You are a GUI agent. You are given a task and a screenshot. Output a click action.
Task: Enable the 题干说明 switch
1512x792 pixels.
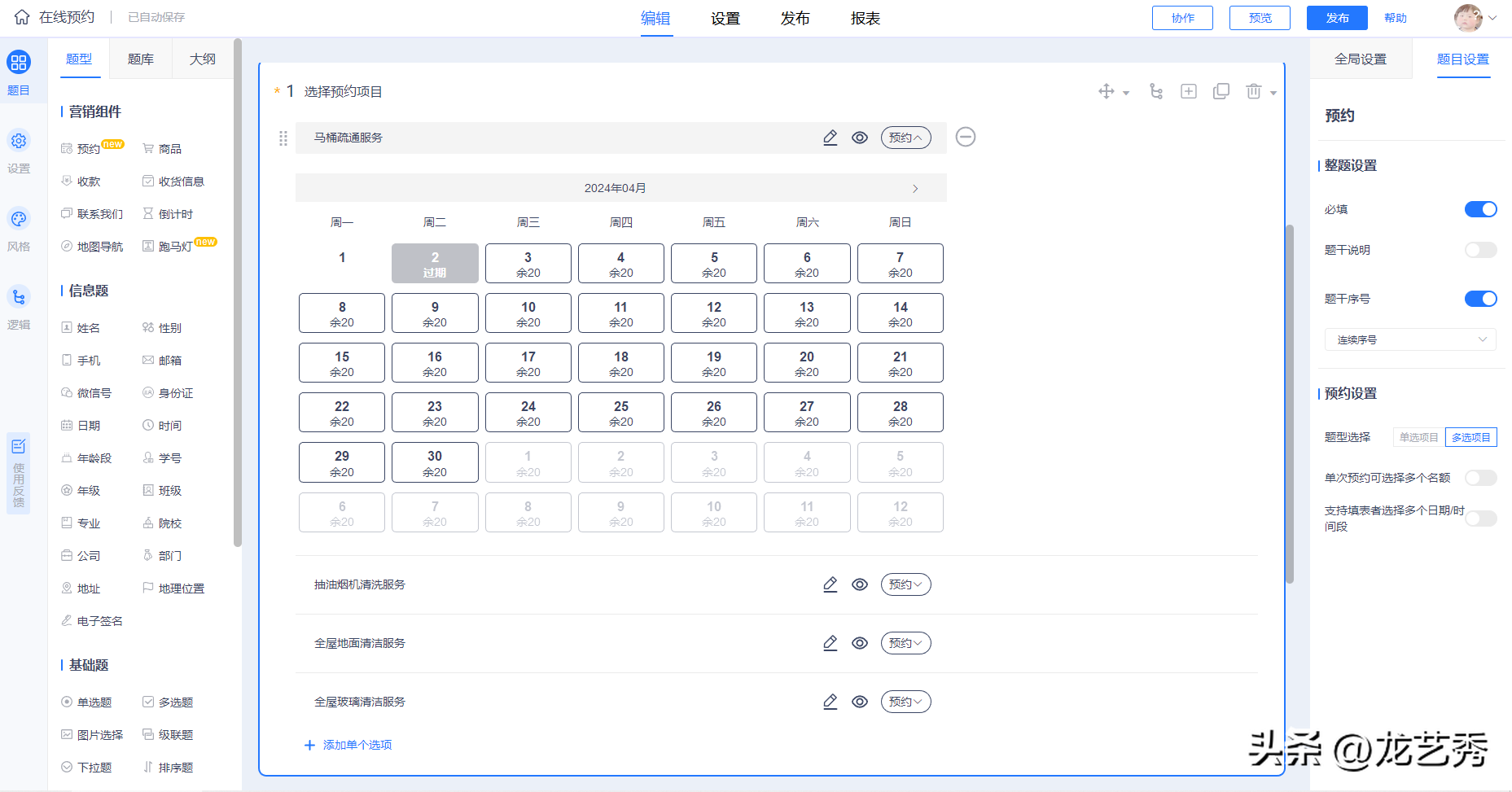[x=1479, y=250]
